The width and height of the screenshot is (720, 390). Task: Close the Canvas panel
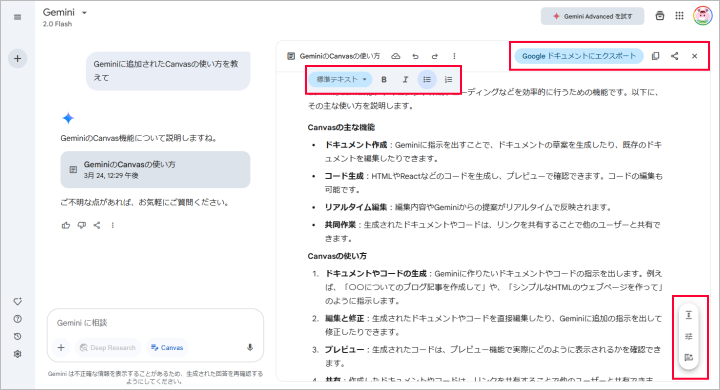pyautogui.click(x=694, y=56)
